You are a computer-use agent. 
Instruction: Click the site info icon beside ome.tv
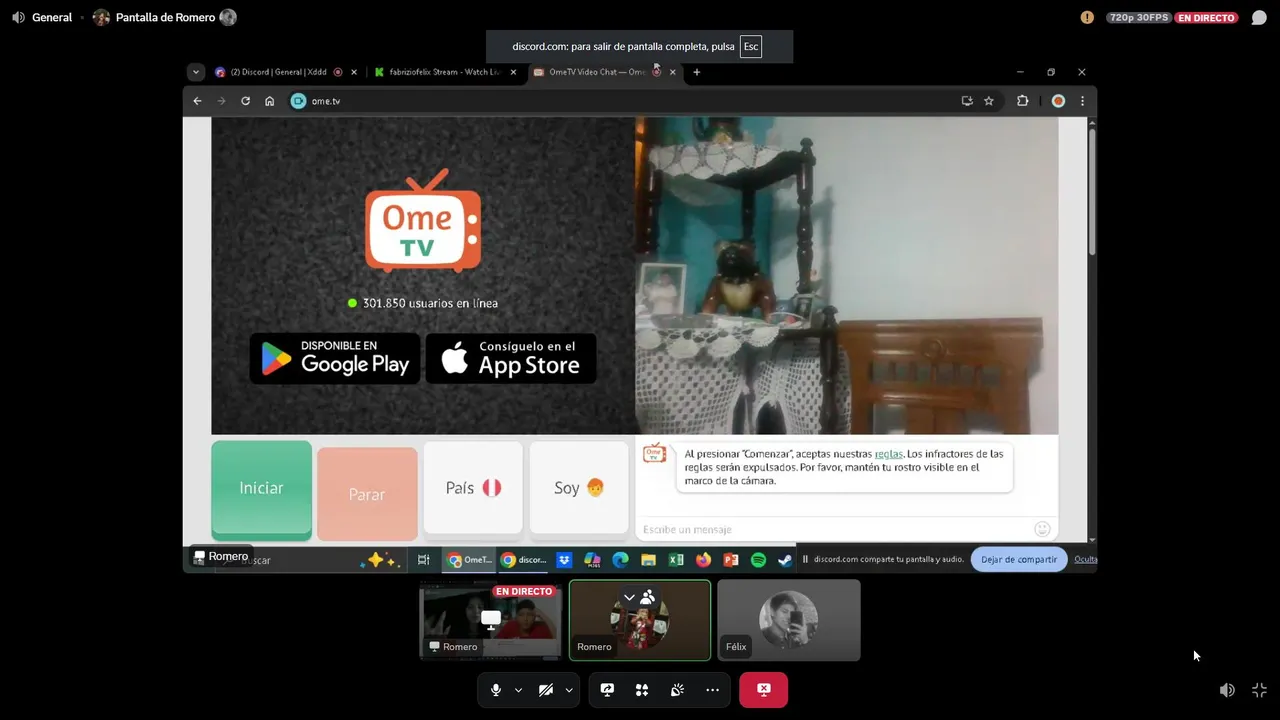point(298,101)
